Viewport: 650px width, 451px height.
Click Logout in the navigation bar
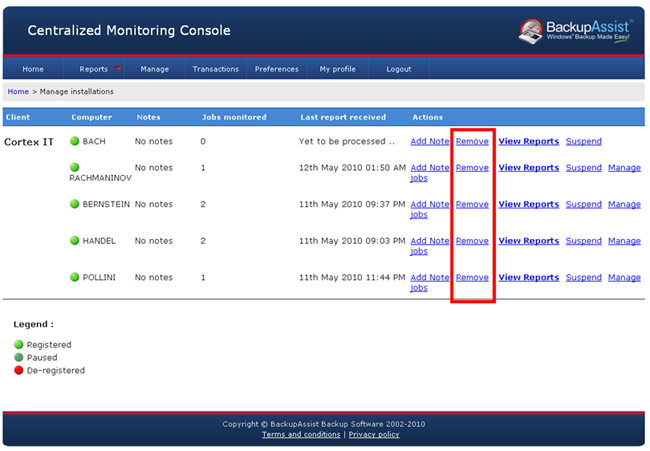tap(399, 69)
